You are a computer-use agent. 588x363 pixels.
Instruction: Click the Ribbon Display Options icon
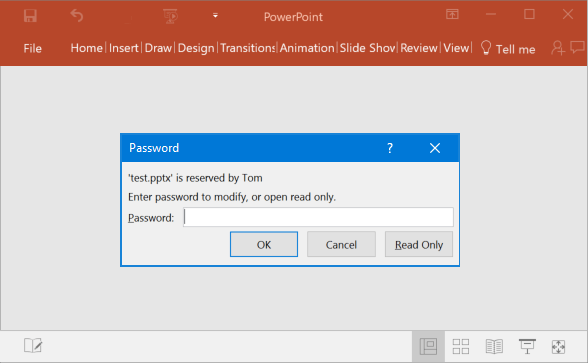click(x=452, y=14)
